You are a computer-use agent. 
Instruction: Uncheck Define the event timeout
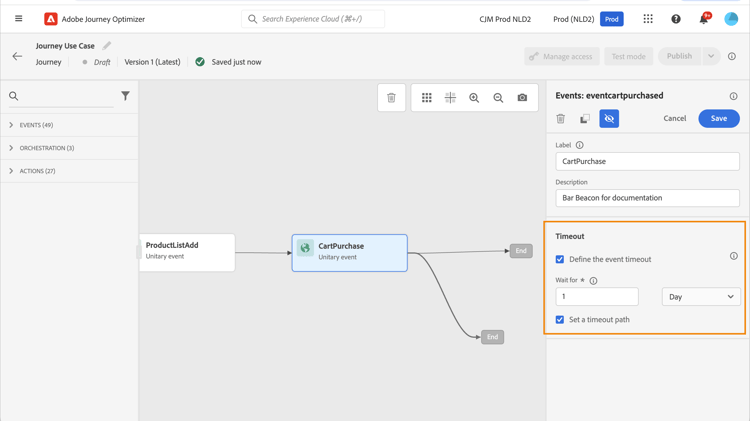point(560,259)
